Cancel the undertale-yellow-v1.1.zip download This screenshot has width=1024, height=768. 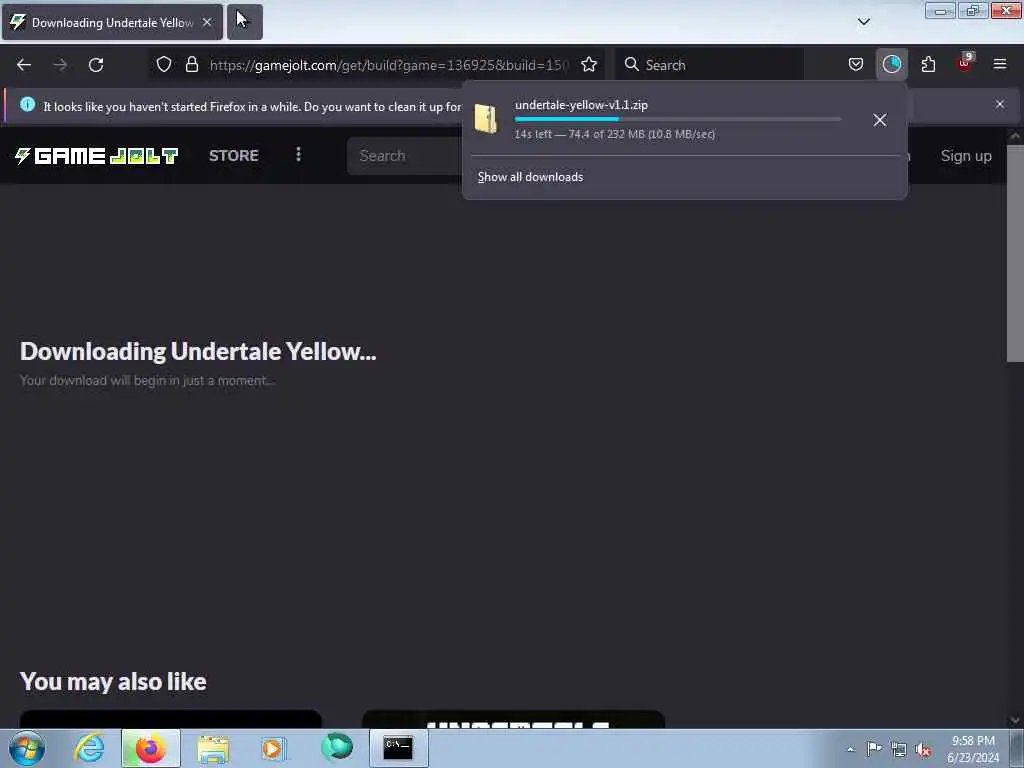(x=880, y=120)
